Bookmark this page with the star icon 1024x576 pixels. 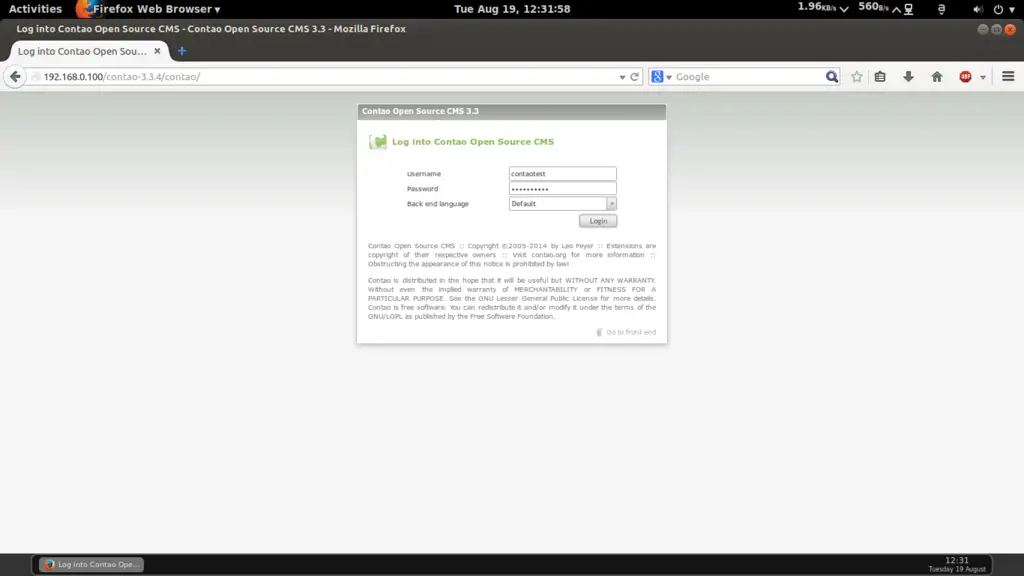857,76
